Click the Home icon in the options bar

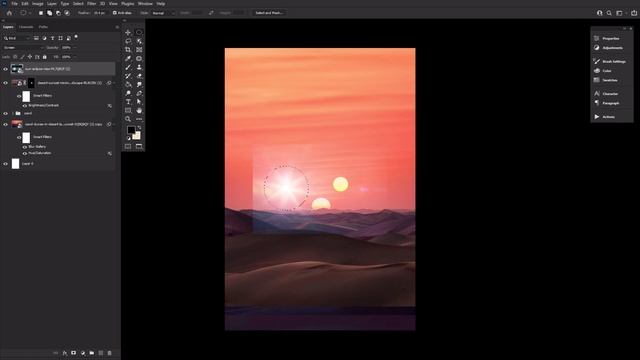[9, 13]
